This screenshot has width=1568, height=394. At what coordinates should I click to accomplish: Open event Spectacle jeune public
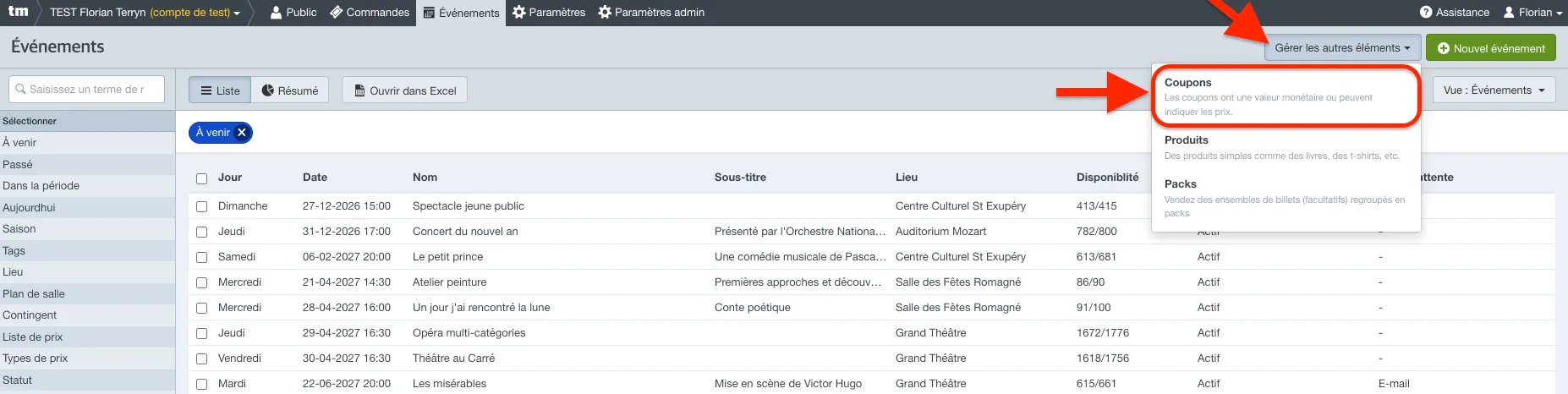[x=469, y=205]
